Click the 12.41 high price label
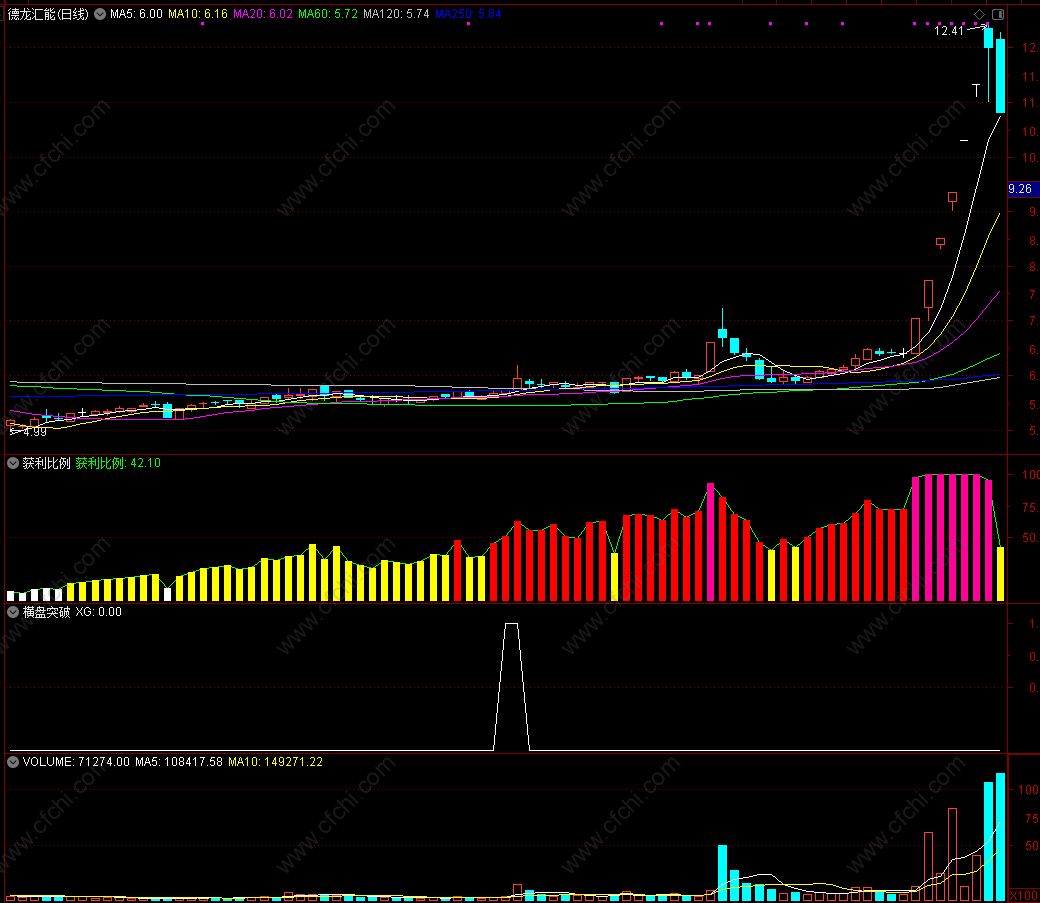Viewport: 1040px width, 903px height. tap(948, 31)
